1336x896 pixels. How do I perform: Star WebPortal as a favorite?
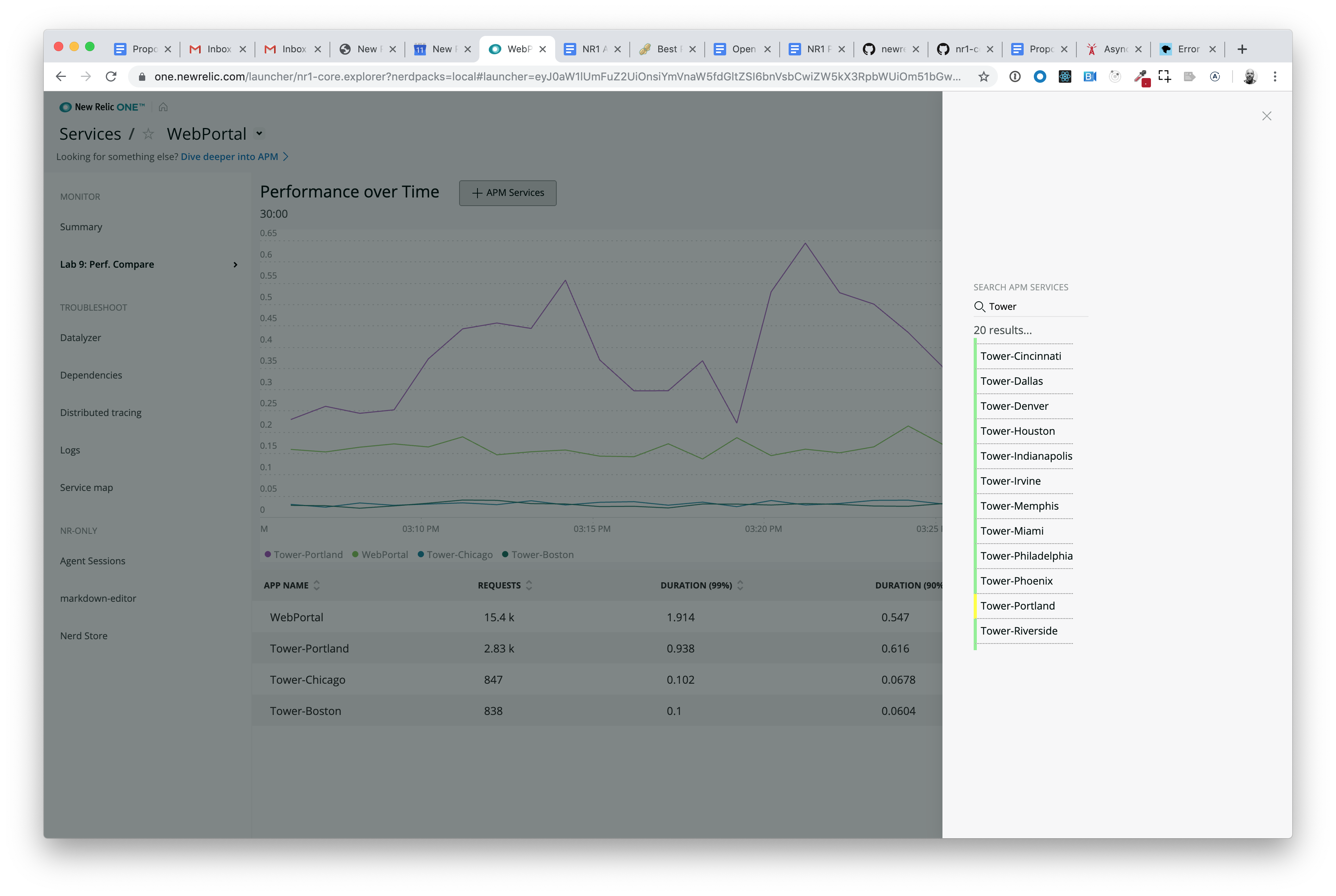click(x=148, y=134)
